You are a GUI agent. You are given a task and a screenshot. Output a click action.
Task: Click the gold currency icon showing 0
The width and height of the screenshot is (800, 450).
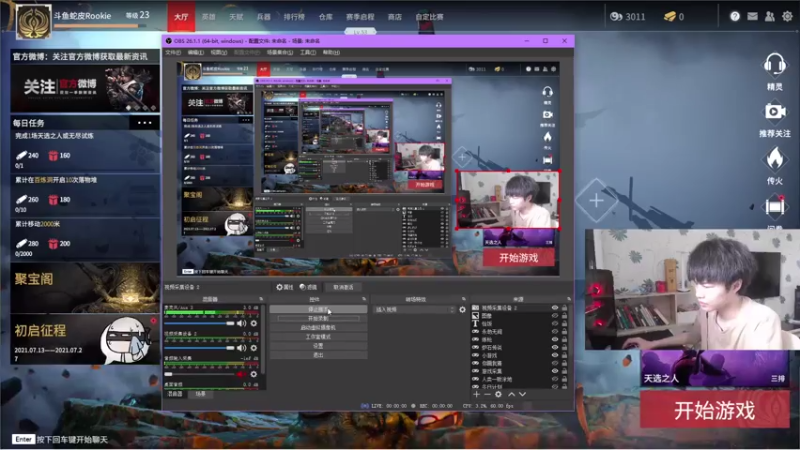(x=669, y=17)
